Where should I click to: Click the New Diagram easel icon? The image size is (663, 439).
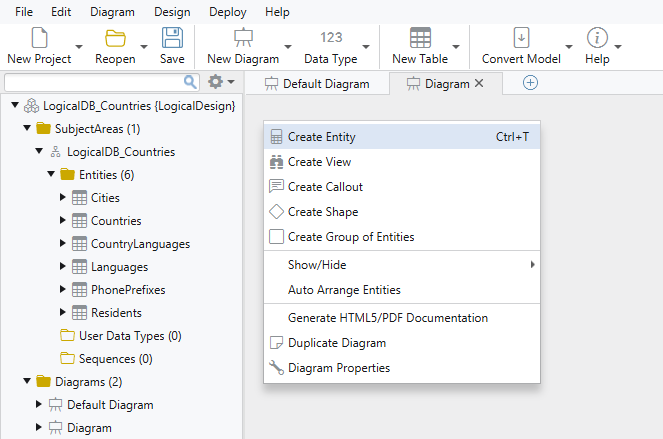click(244, 38)
